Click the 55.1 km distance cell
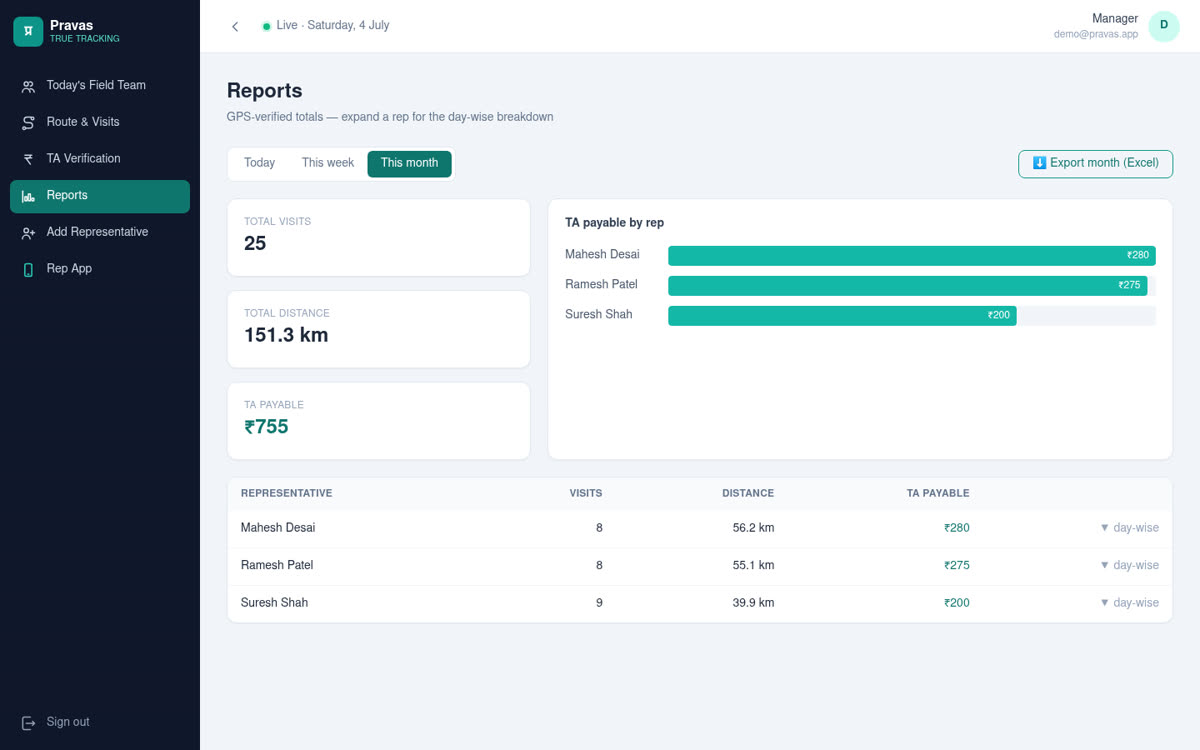The width and height of the screenshot is (1200, 750). [x=753, y=565]
